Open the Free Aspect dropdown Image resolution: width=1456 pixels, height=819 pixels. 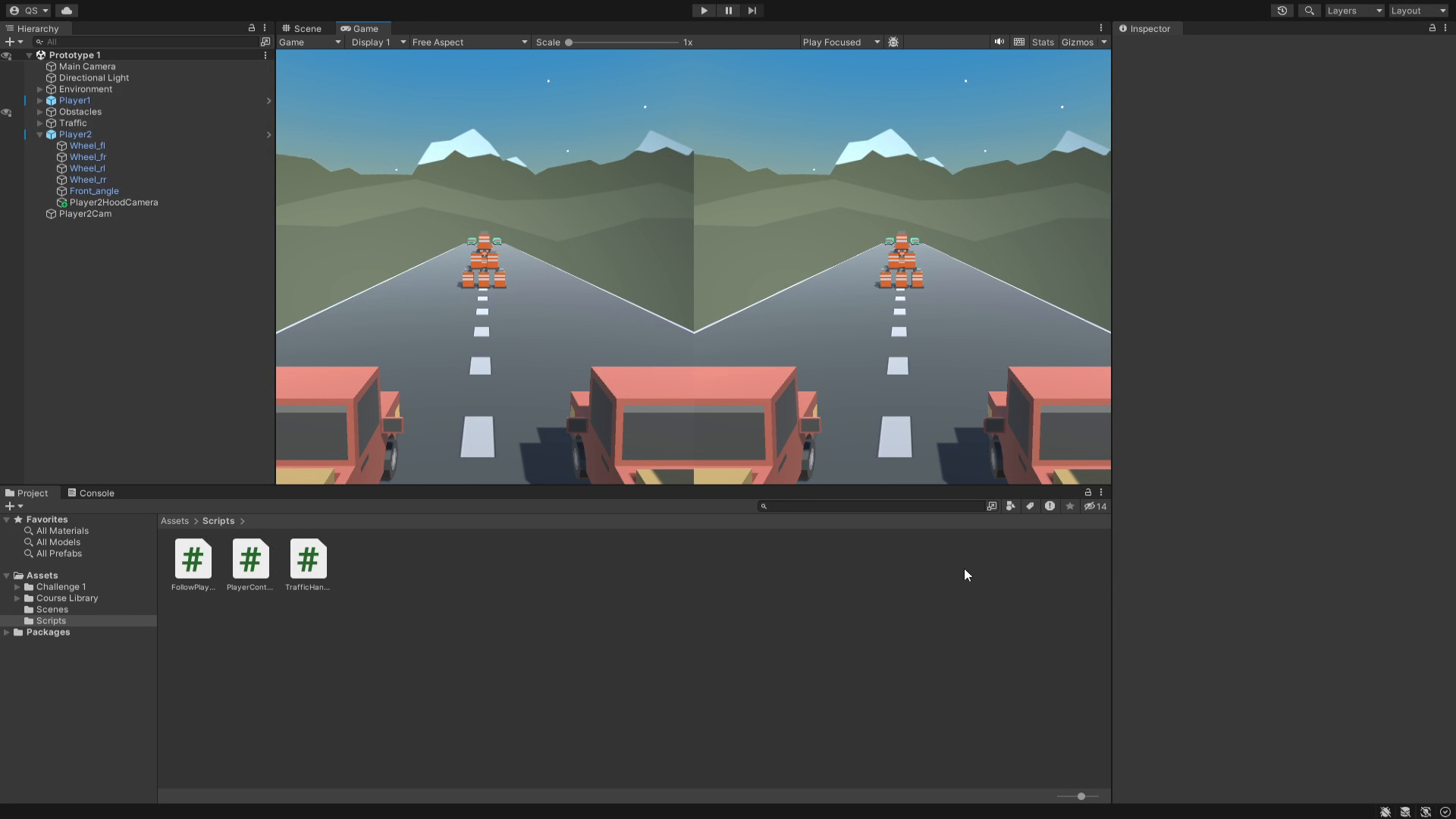[x=469, y=42]
